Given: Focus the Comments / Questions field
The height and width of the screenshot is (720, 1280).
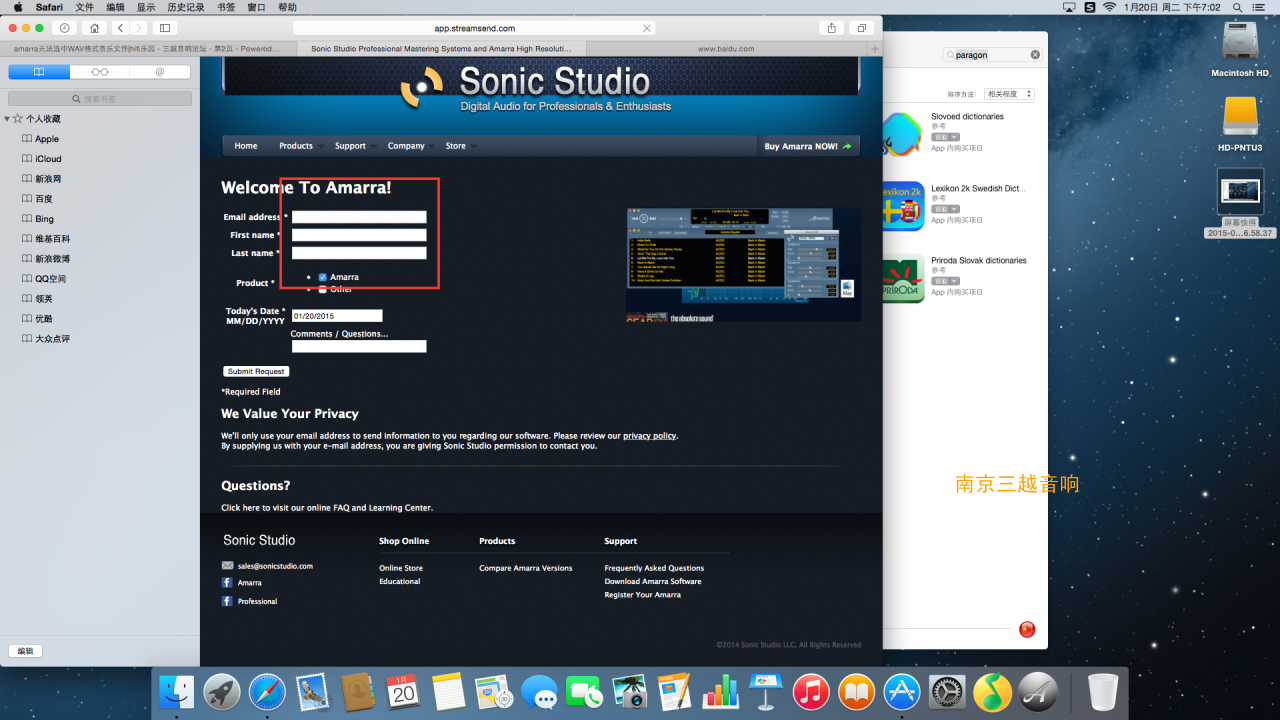Looking at the screenshot, I should click(359, 347).
